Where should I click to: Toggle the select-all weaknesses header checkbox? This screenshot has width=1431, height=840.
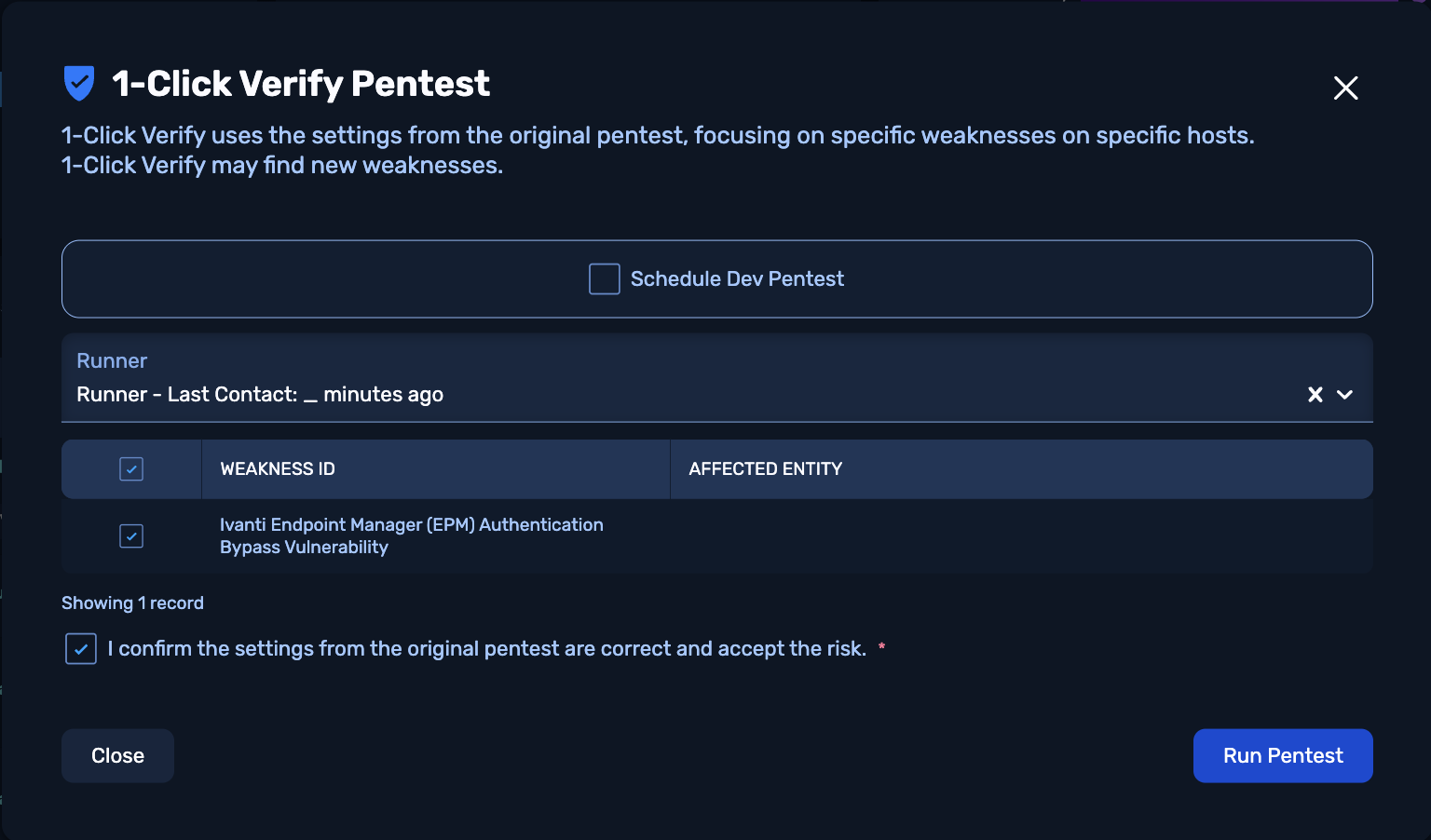click(131, 469)
